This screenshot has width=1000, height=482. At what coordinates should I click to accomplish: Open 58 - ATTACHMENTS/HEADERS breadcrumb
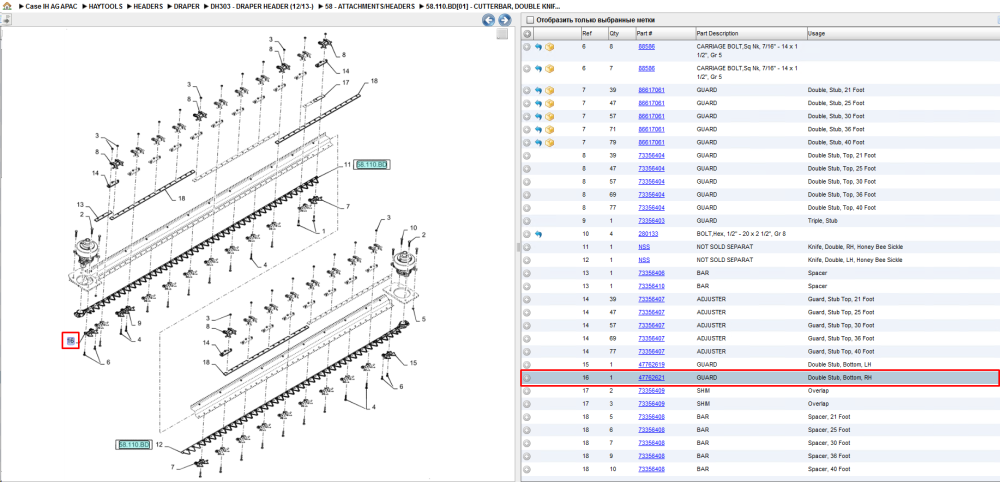pos(370,6)
